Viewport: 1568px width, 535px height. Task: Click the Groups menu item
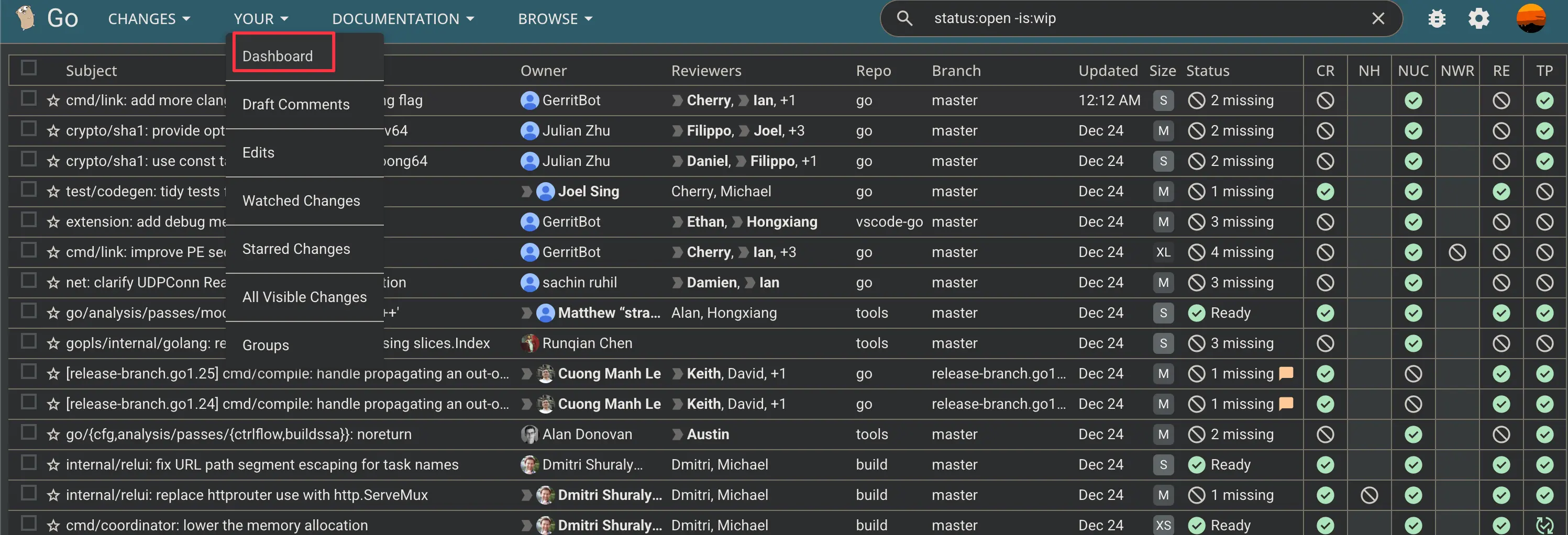point(266,344)
